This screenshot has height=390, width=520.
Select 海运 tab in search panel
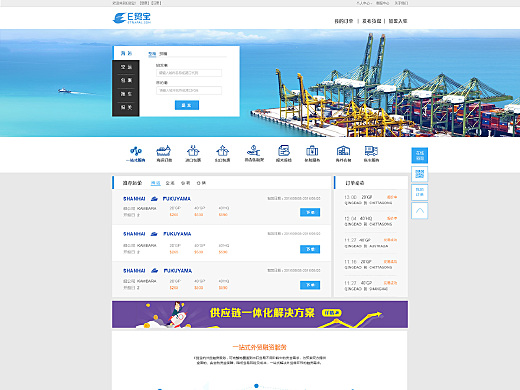(x=126, y=53)
